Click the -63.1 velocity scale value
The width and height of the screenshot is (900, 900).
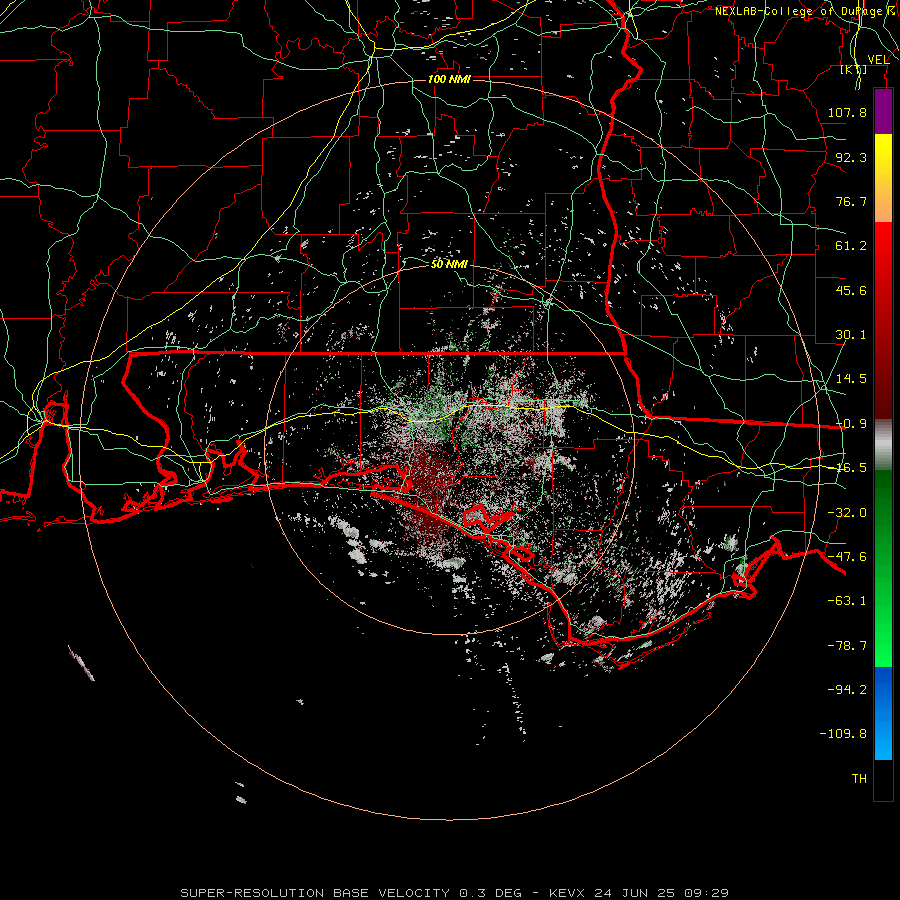point(847,601)
